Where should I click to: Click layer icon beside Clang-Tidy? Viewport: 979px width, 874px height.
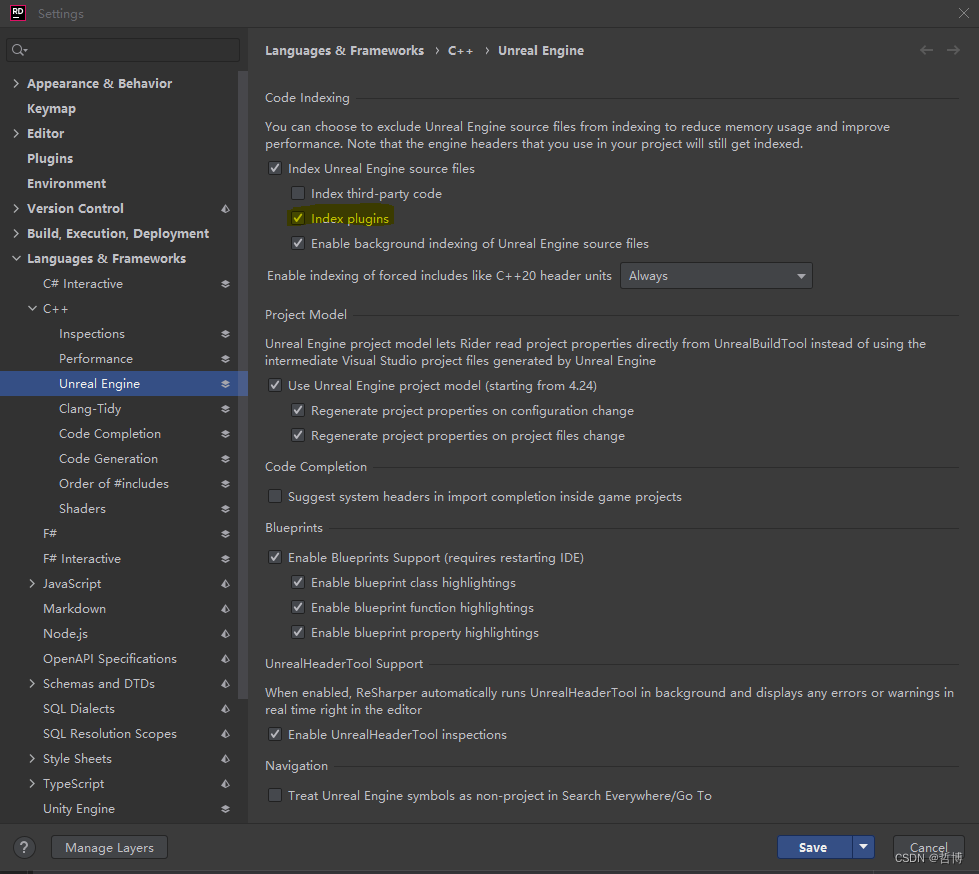point(225,408)
